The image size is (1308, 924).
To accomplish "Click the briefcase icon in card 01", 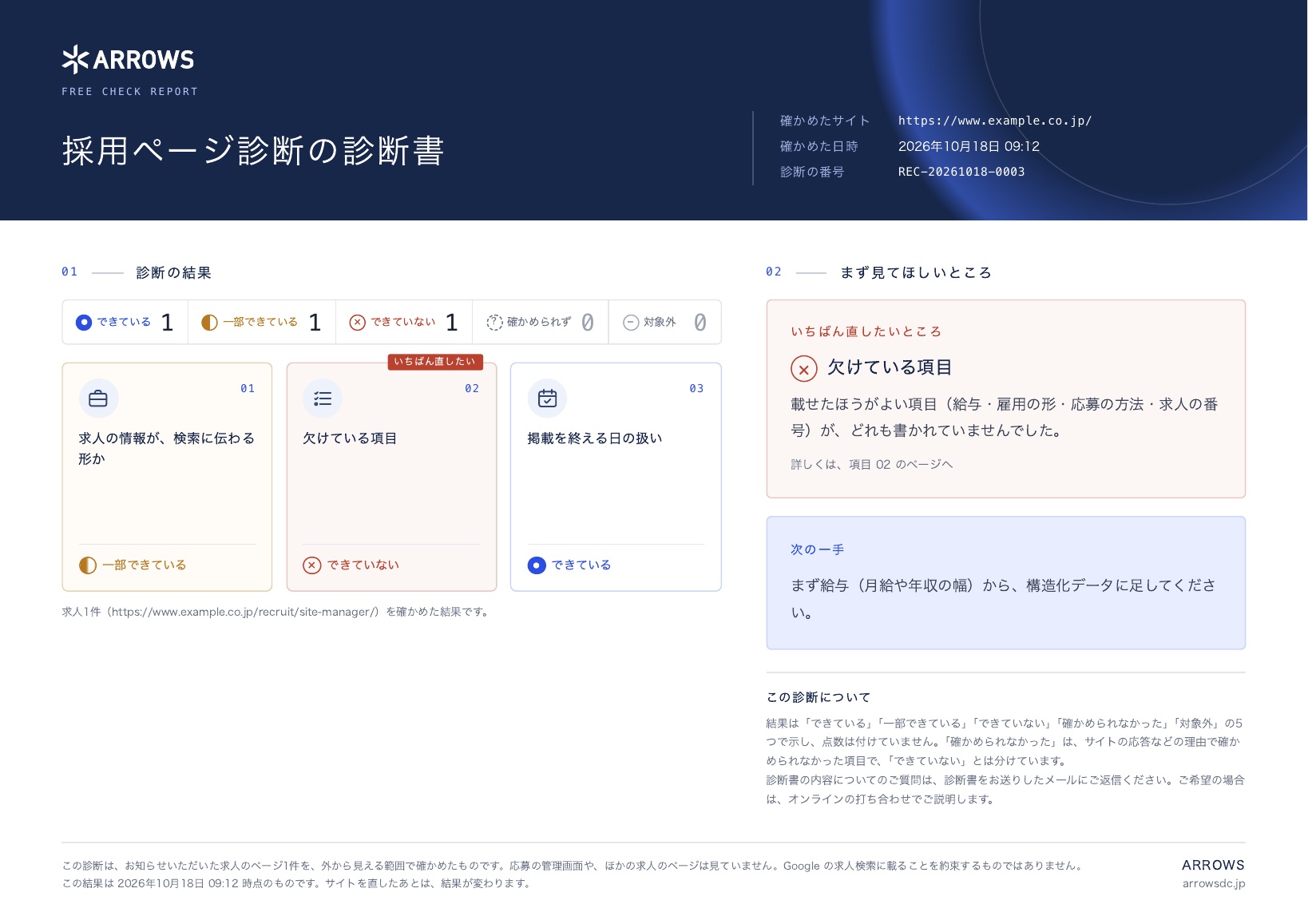I will [x=98, y=399].
